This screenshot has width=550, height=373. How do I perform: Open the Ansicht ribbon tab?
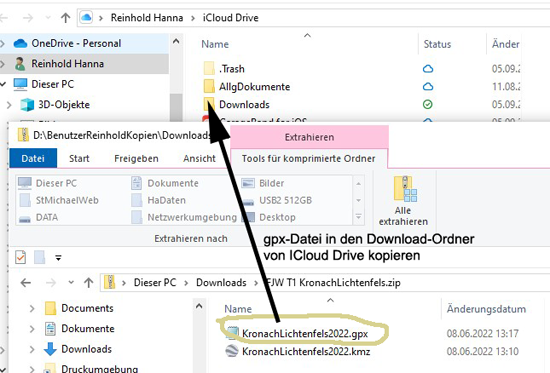tap(199, 159)
